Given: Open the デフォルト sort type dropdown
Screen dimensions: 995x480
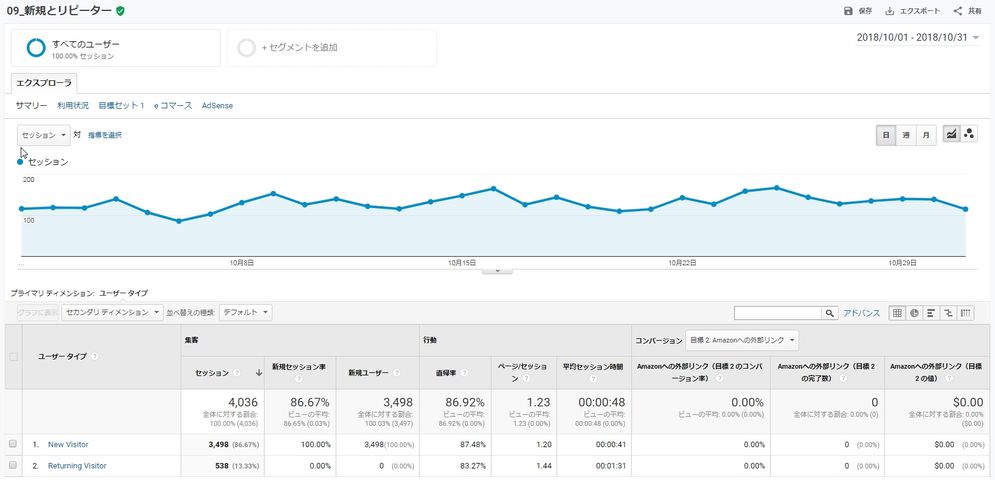Looking at the screenshot, I should click(246, 312).
